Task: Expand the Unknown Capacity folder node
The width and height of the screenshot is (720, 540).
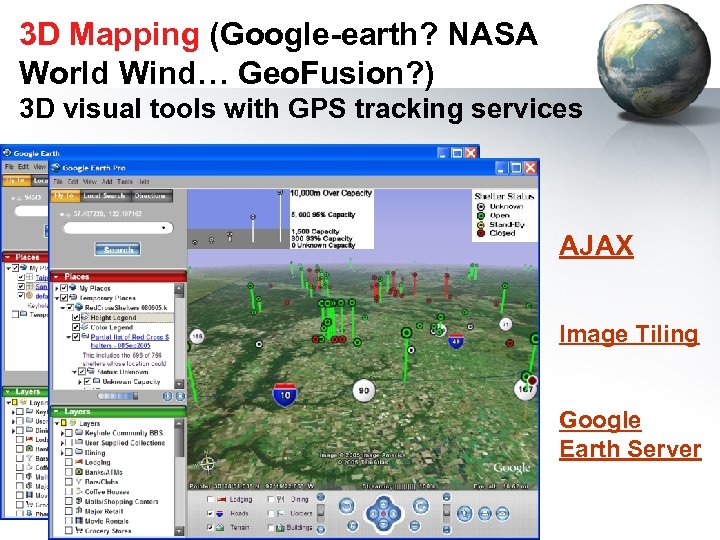Action: coord(80,382)
